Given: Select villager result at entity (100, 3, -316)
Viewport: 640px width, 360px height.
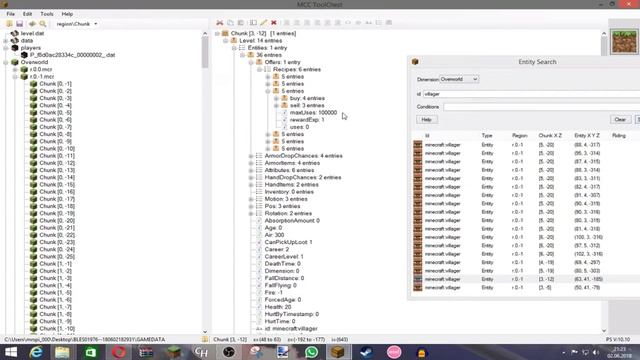Looking at the screenshot, I should (x=527, y=237).
